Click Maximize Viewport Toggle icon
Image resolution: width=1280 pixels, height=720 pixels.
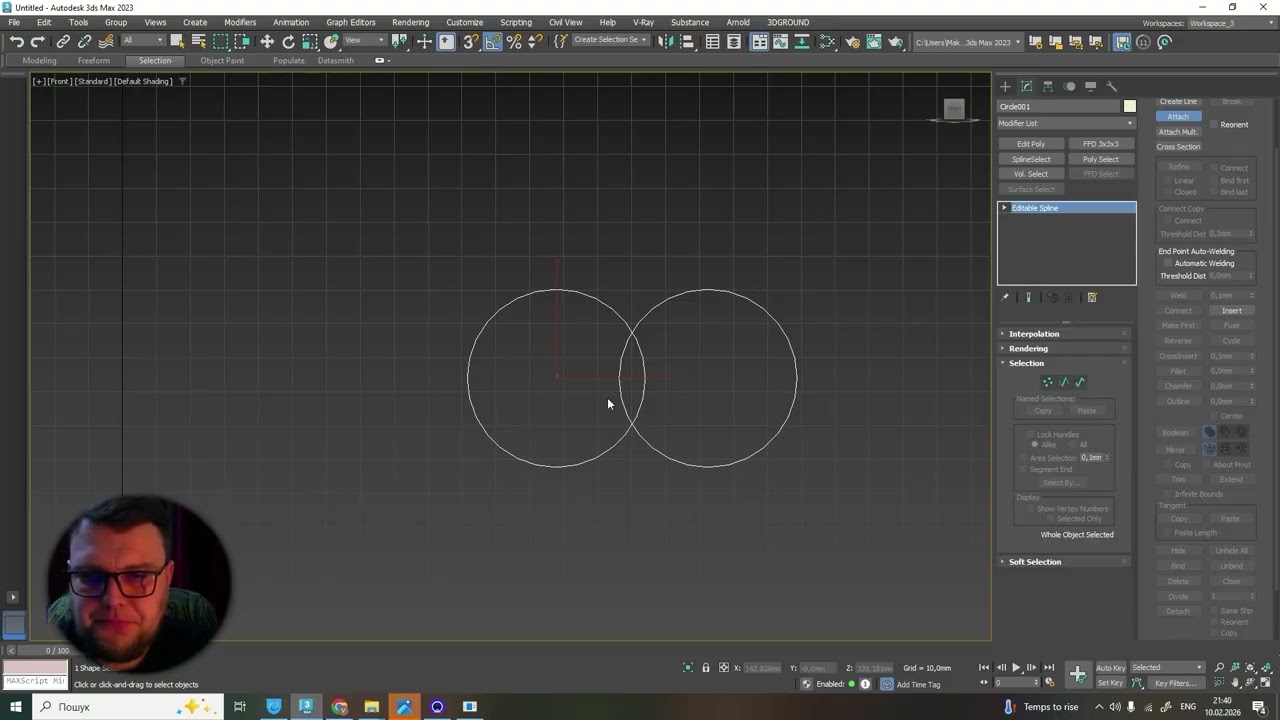click(x=1265, y=683)
